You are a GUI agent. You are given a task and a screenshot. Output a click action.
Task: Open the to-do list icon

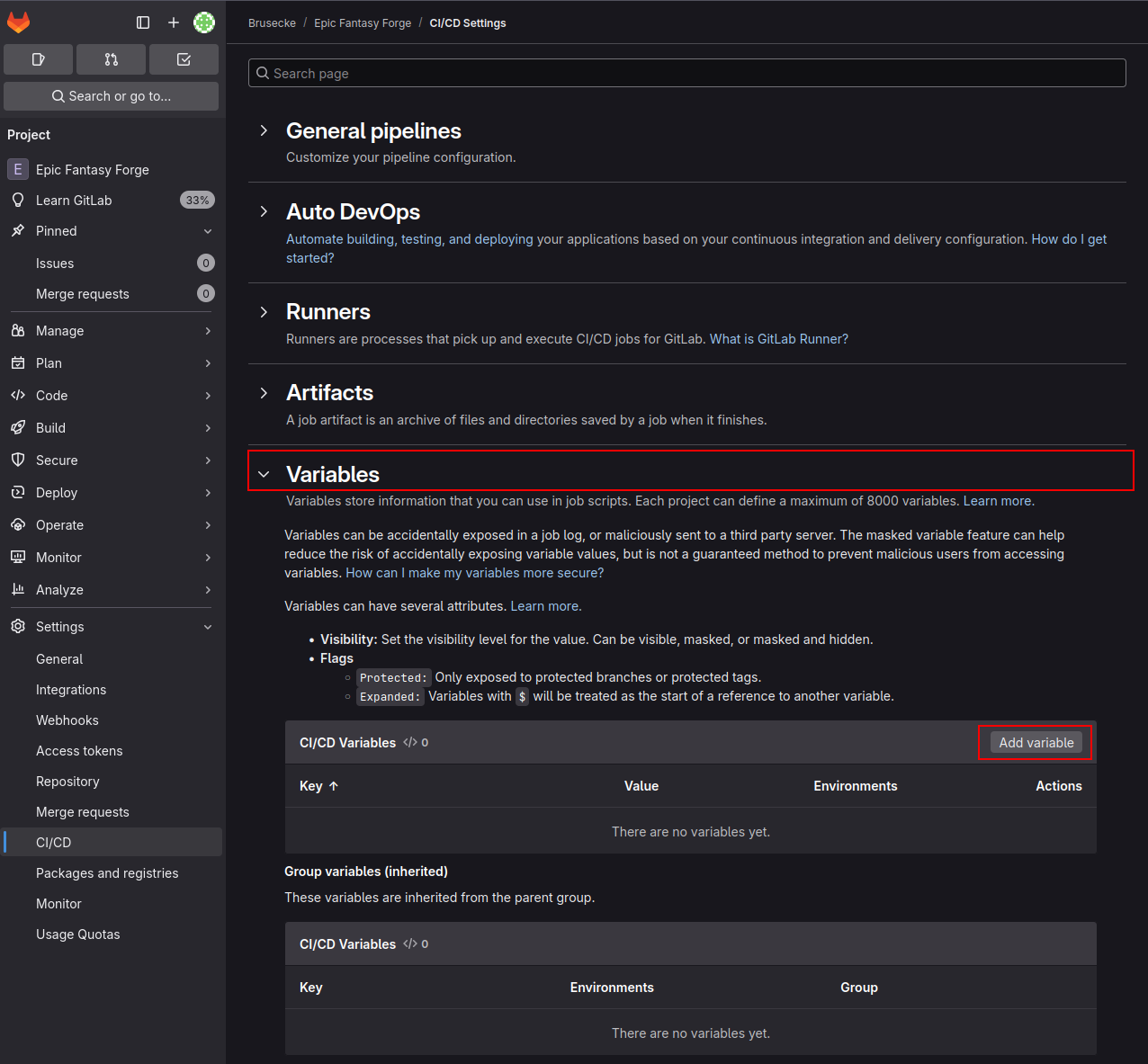tap(184, 59)
